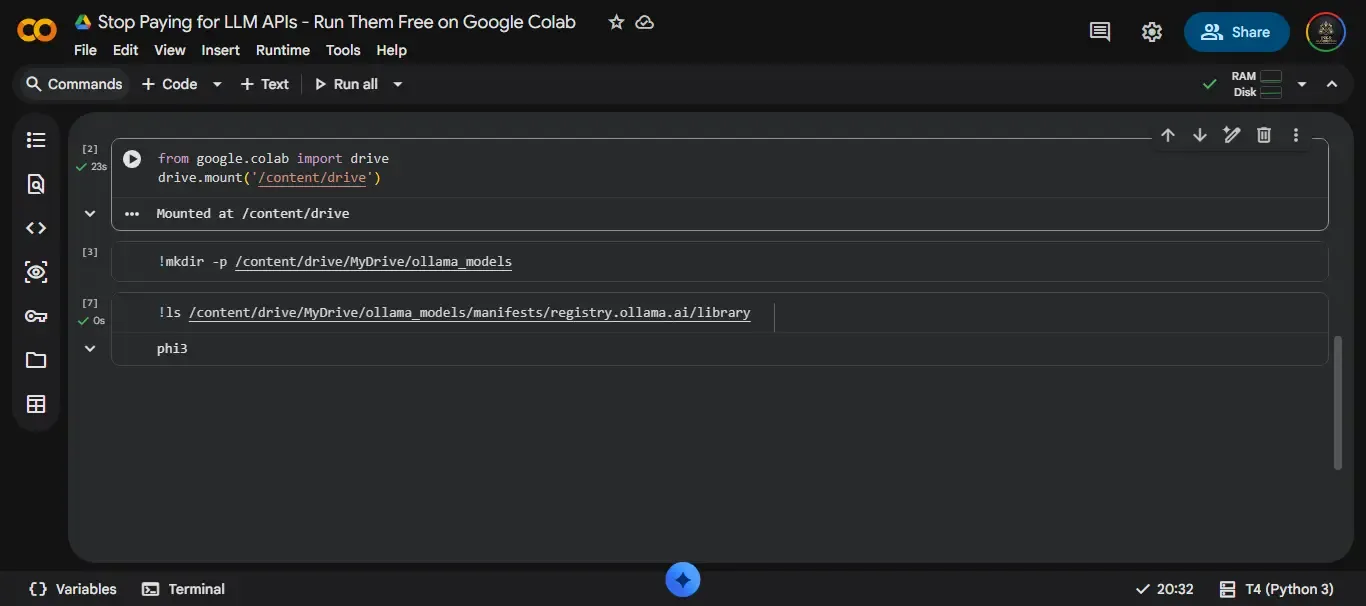Collapse the phi3 output

pyautogui.click(x=90, y=348)
